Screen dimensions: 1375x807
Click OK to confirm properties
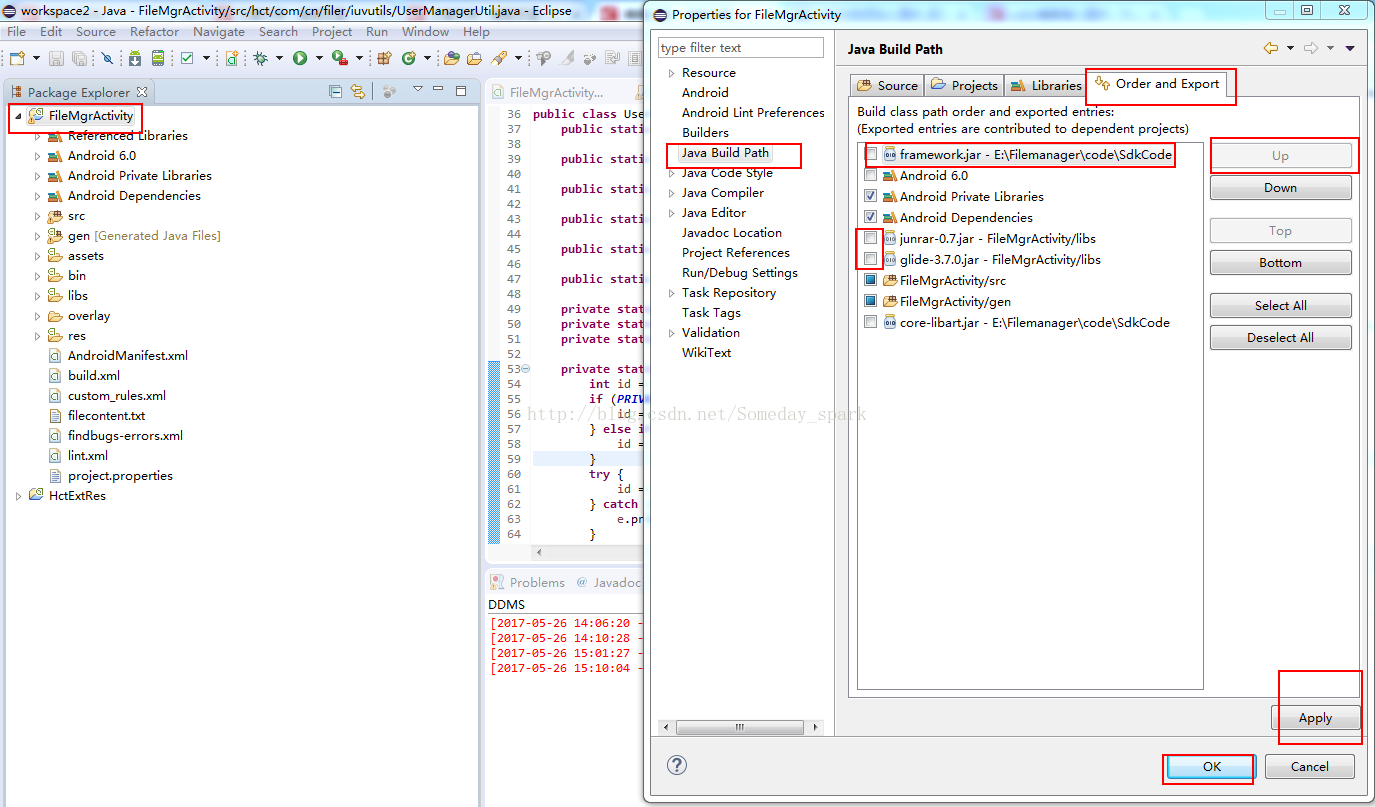[x=1211, y=767]
